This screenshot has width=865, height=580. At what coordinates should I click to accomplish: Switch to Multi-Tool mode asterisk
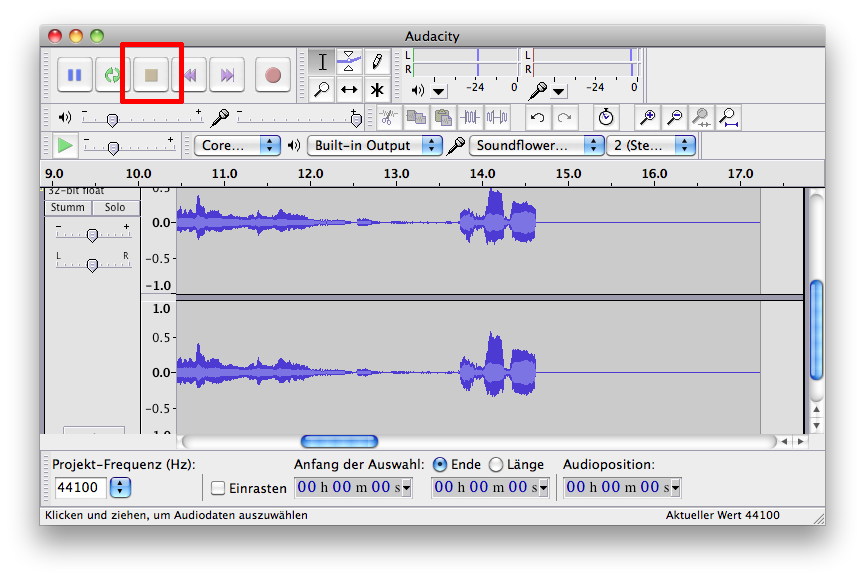click(376, 89)
